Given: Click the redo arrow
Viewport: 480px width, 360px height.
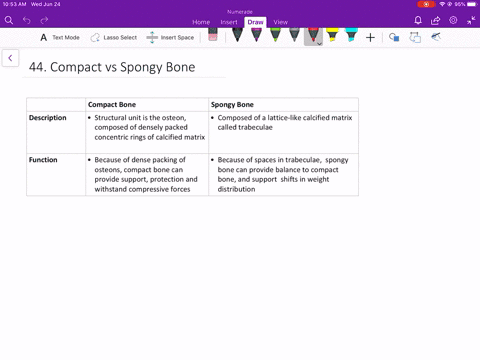Looking at the screenshot, I should pyautogui.click(x=44, y=21).
